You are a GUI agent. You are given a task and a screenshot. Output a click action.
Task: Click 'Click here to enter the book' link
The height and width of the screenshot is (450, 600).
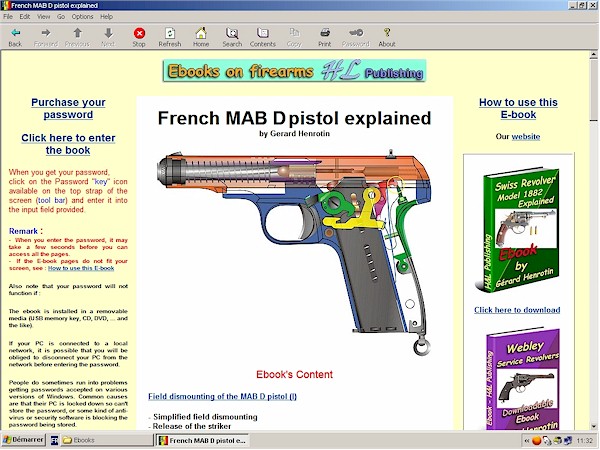[68, 144]
